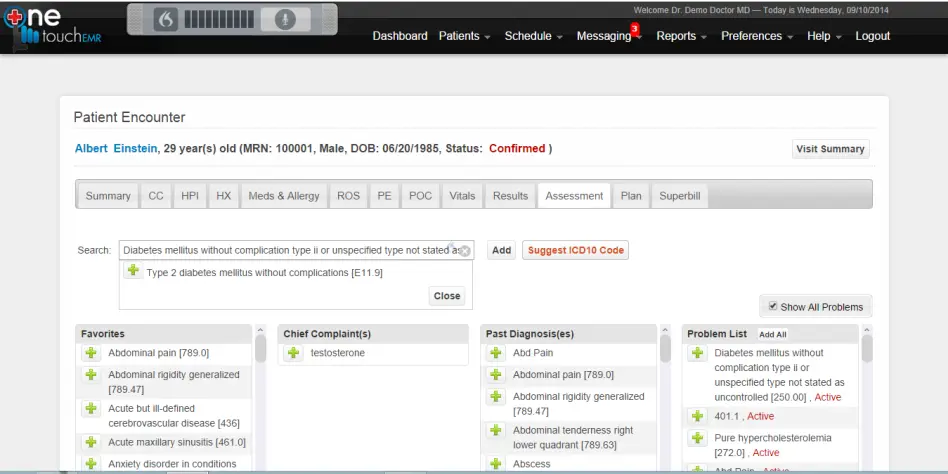The image size is (948, 474).
Task: Switch to the CC tab
Action: (156, 196)
